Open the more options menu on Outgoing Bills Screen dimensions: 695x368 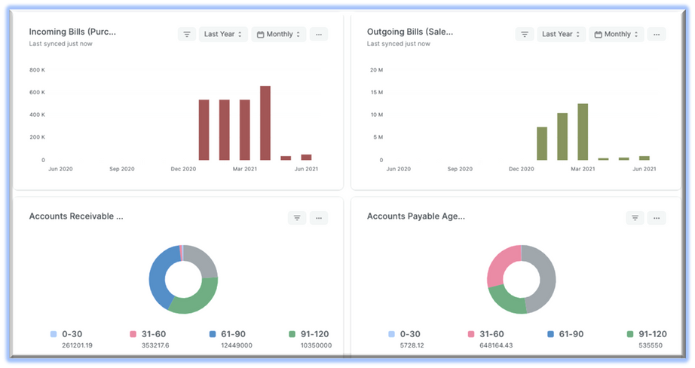[656, 34]
